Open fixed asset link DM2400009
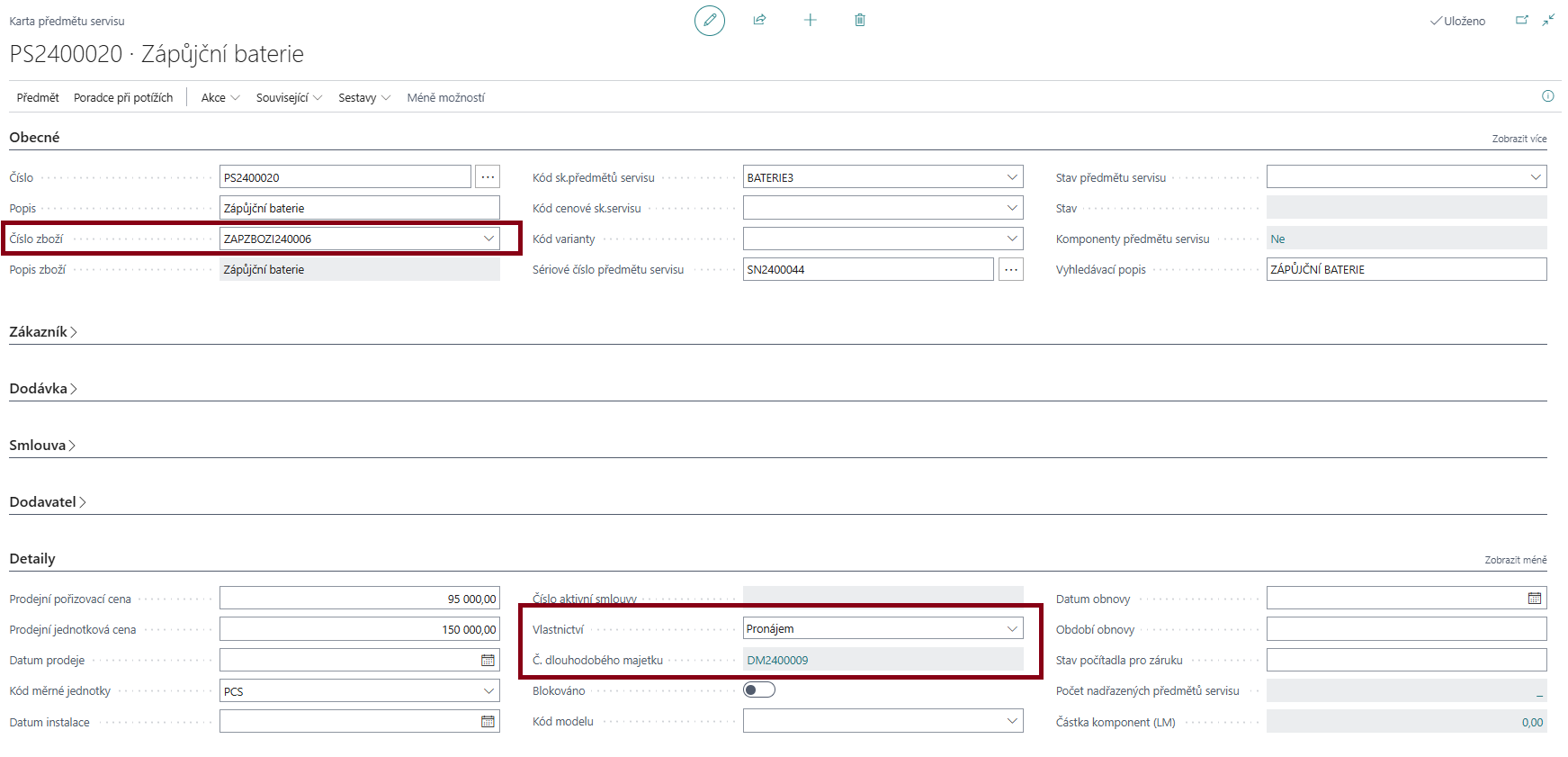 click(777, 660)
